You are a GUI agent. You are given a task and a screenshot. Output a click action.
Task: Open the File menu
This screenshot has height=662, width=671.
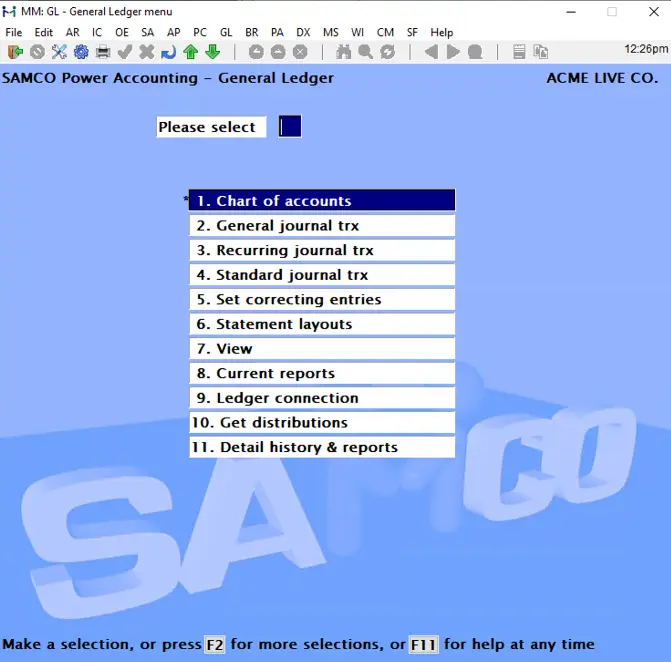15,32
